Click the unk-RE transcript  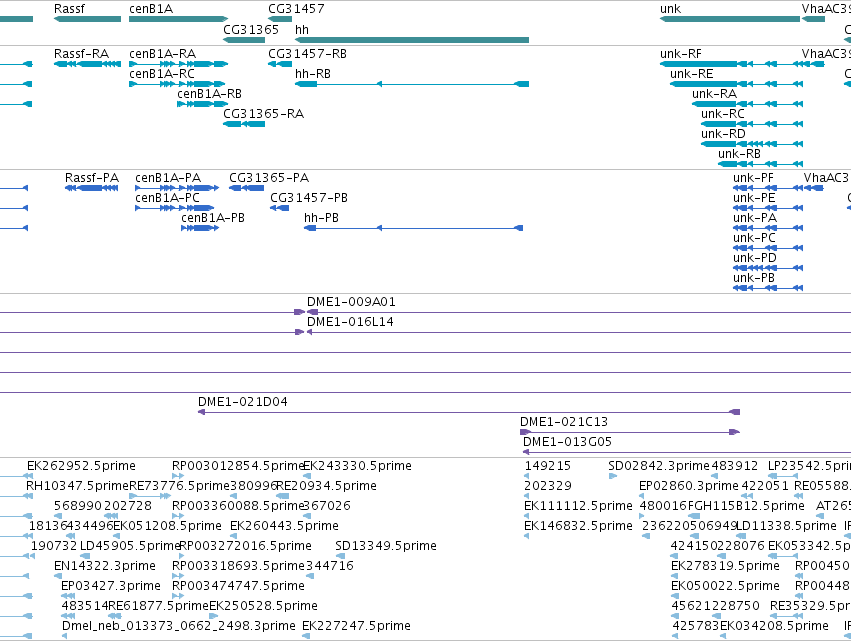pos(736,84)
